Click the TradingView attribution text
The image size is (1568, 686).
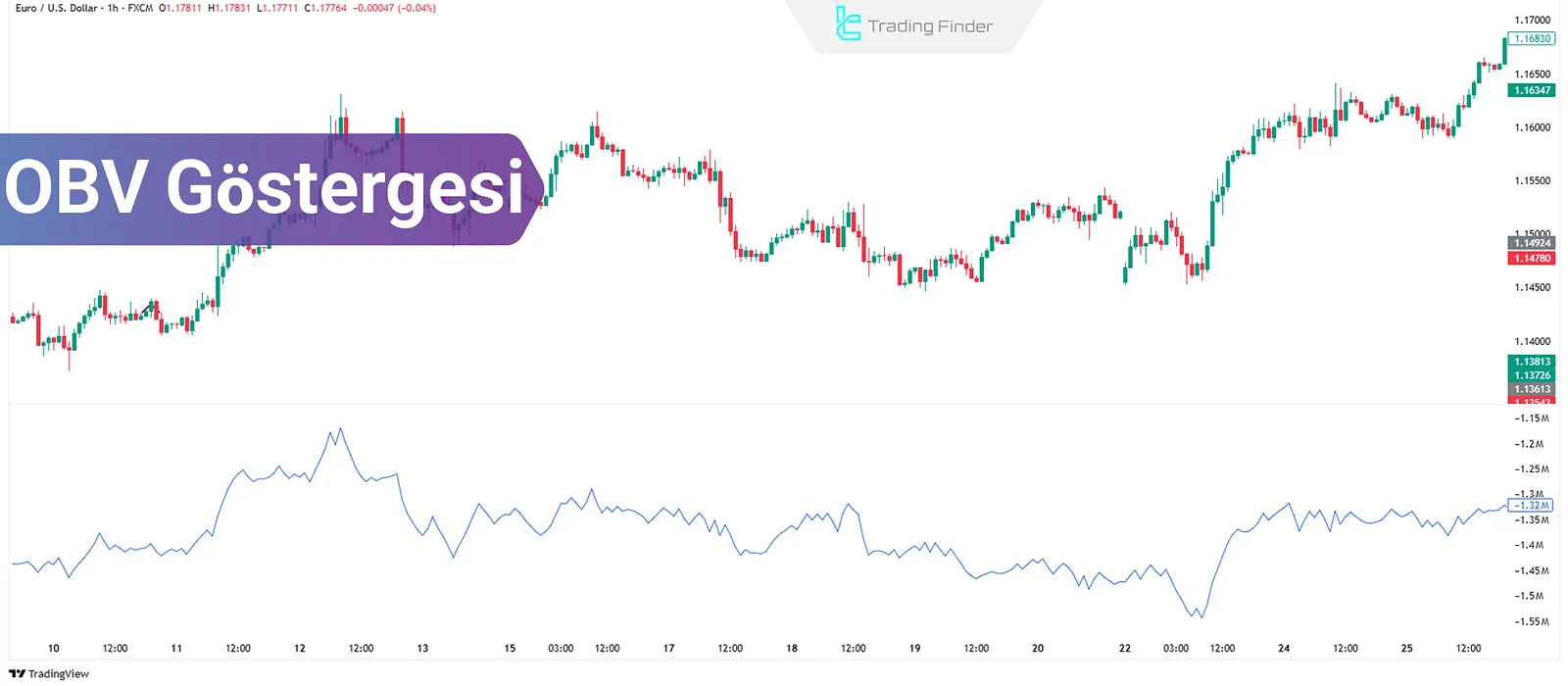click(59, 674)
